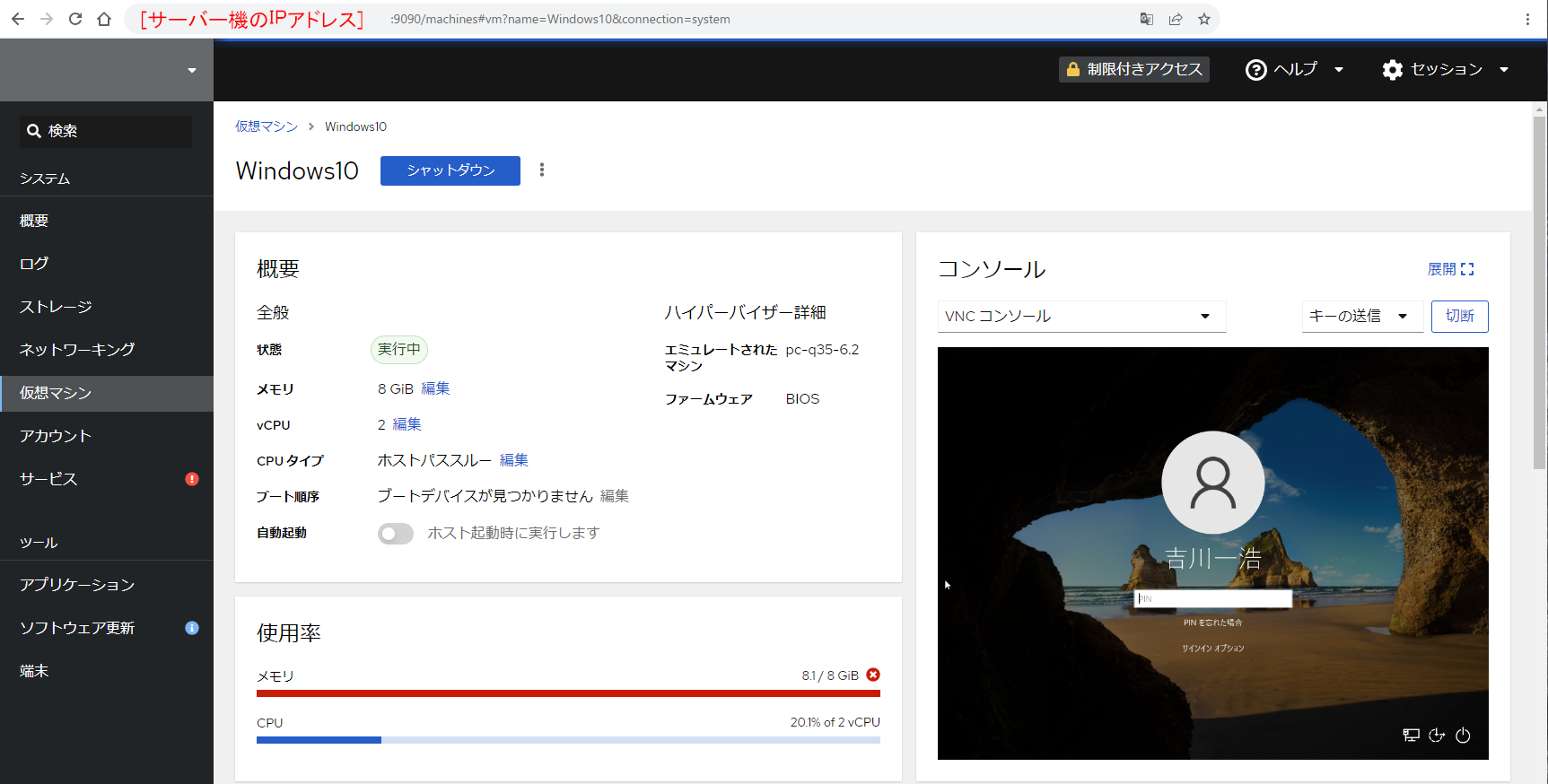Click the translate page icon in address bar

coord(1146,19)
